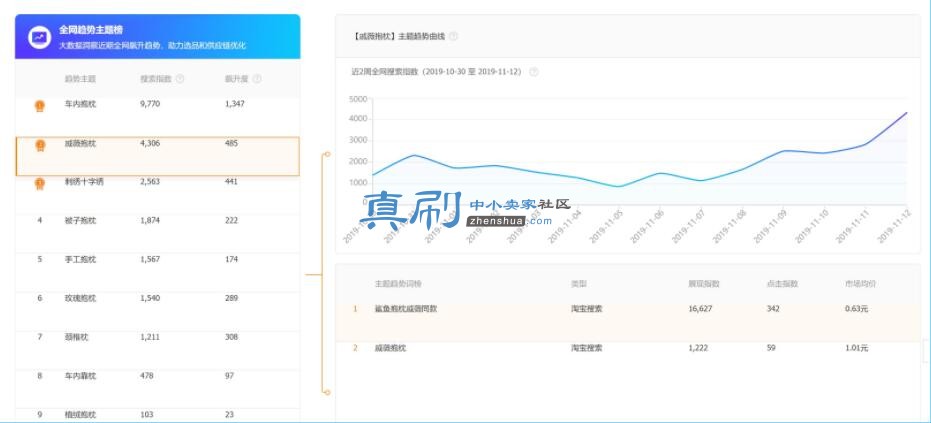Click the search index value 2,563
This screenshot has height=423, width=931.
150,182
